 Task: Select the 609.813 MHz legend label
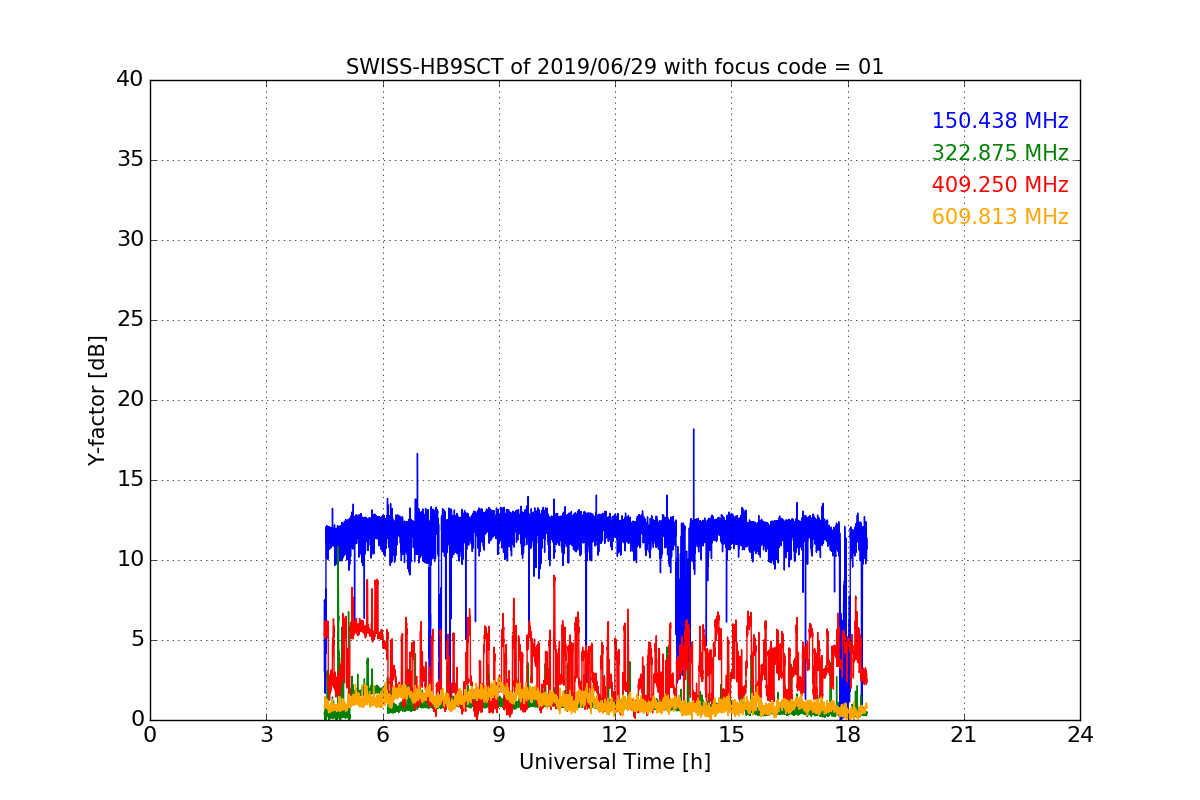[x=1000, y=217]
